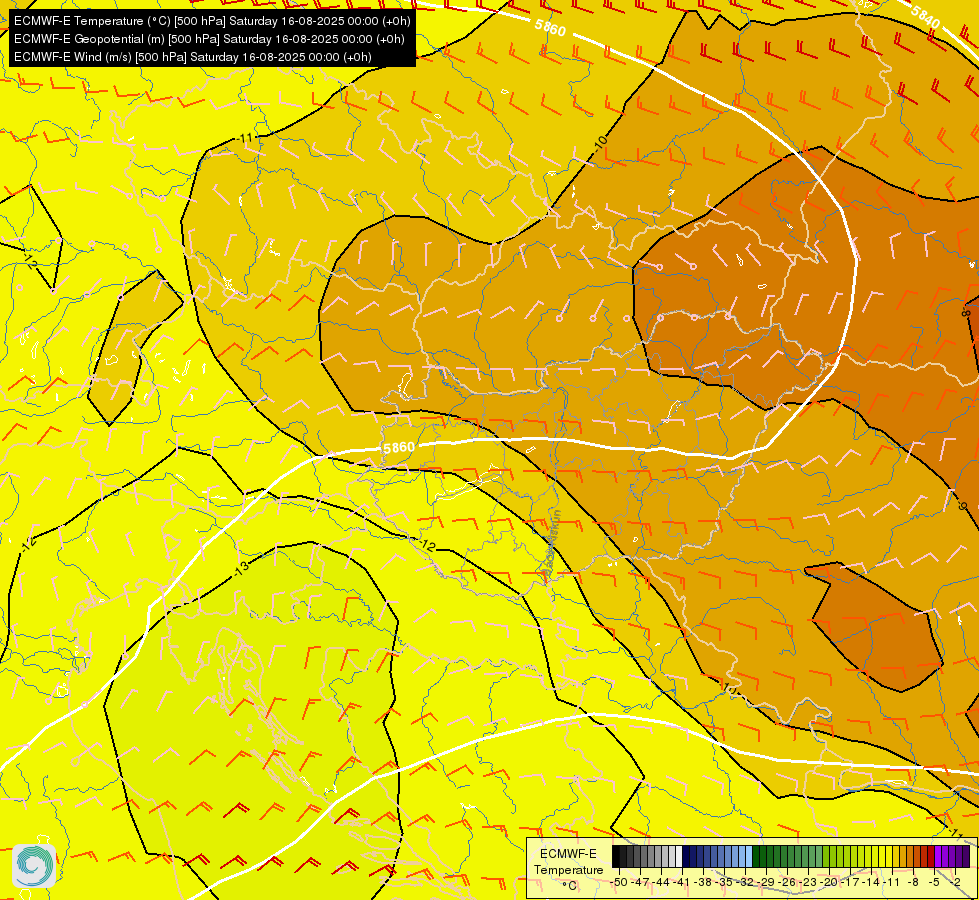Click the 5840 geopotential contour label
Viewport: 979px width, 900px height.
tap(925, 17)
